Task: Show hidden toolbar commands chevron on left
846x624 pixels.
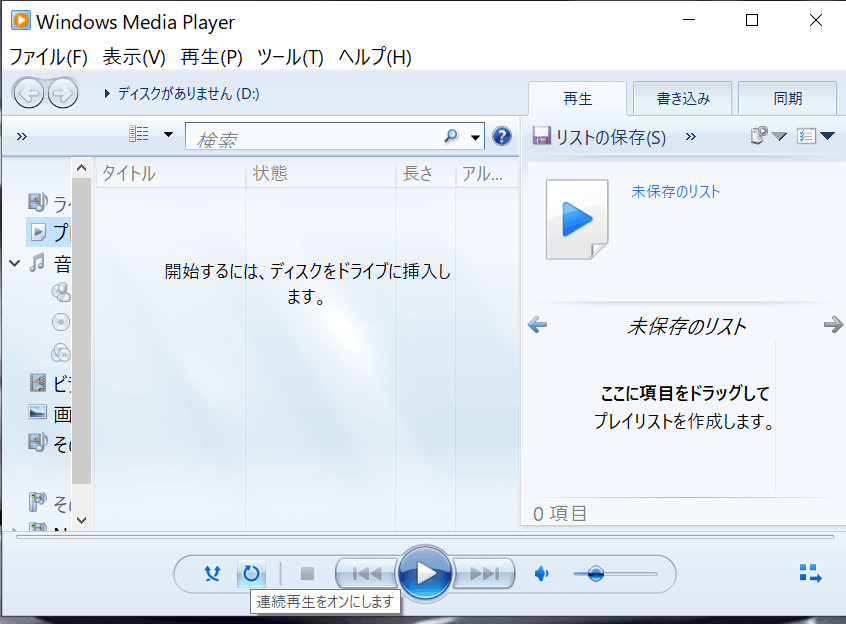Action: [x=22, y=136]
